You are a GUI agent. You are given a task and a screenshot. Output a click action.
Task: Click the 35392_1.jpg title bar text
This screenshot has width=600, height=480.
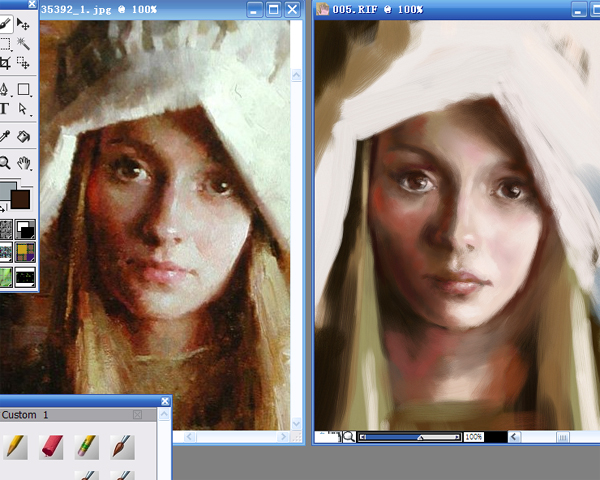tap(99, 10)
